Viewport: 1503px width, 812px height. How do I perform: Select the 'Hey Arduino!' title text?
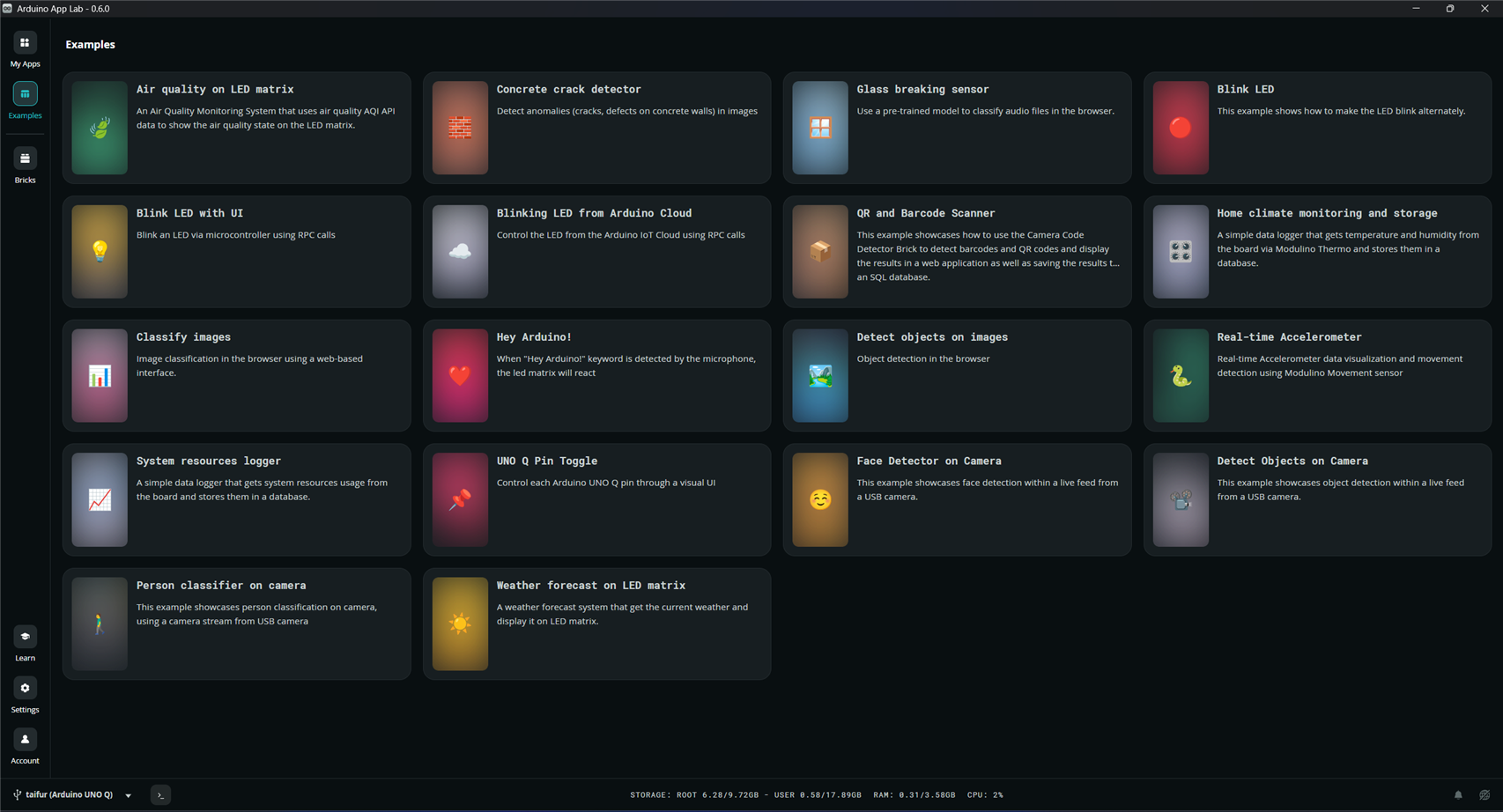[x=534, y=337]
